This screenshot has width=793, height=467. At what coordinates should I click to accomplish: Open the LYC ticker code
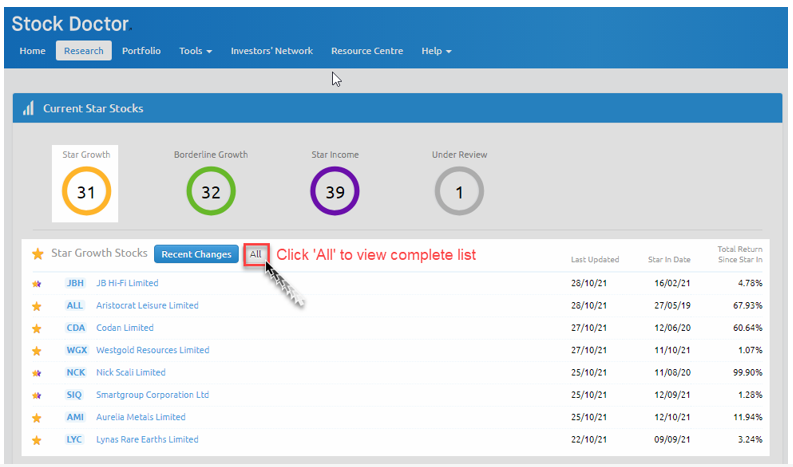[74, 439]
